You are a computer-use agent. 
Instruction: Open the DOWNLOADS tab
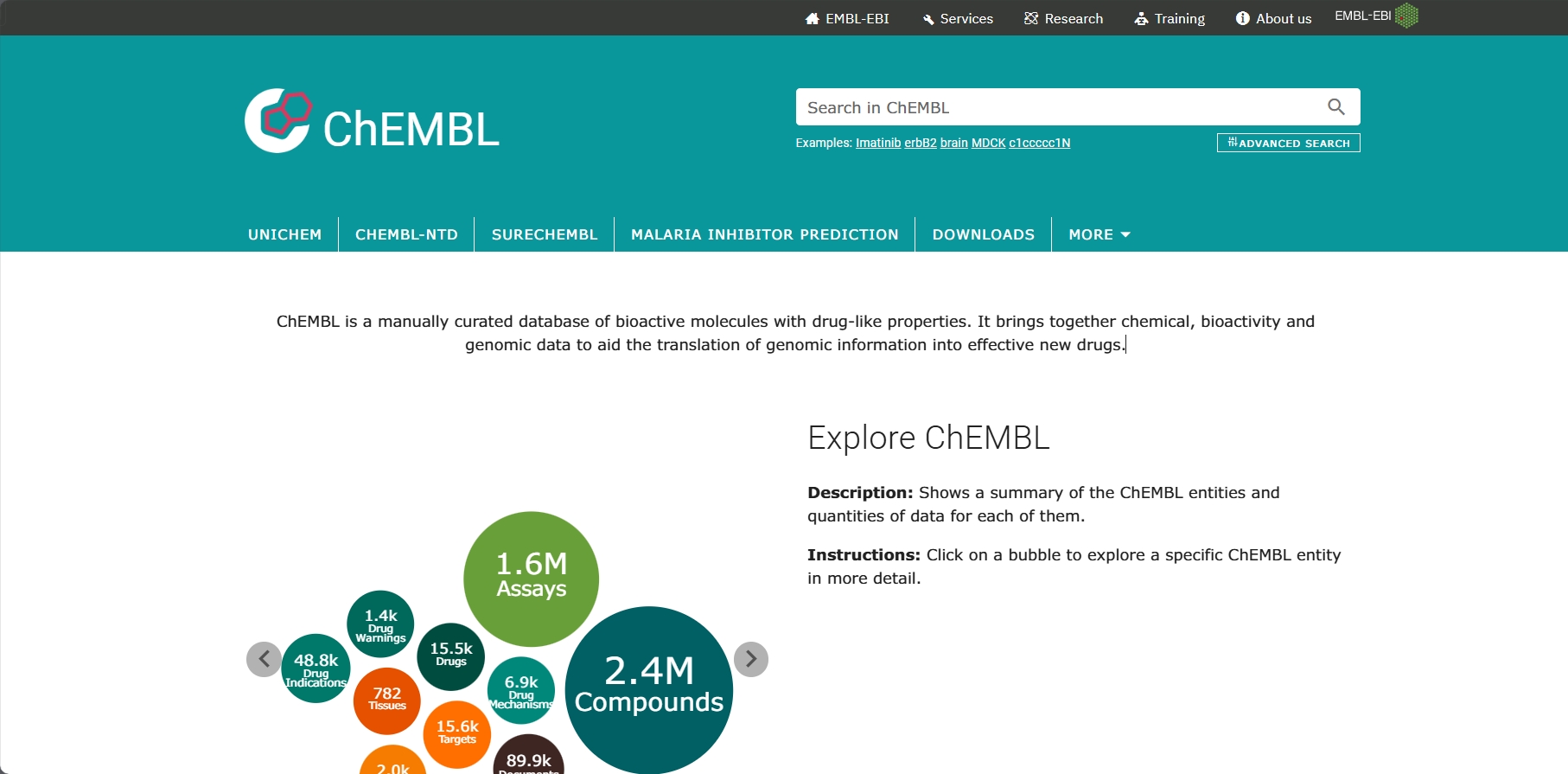pyautogui.click(x=984, y=234)
